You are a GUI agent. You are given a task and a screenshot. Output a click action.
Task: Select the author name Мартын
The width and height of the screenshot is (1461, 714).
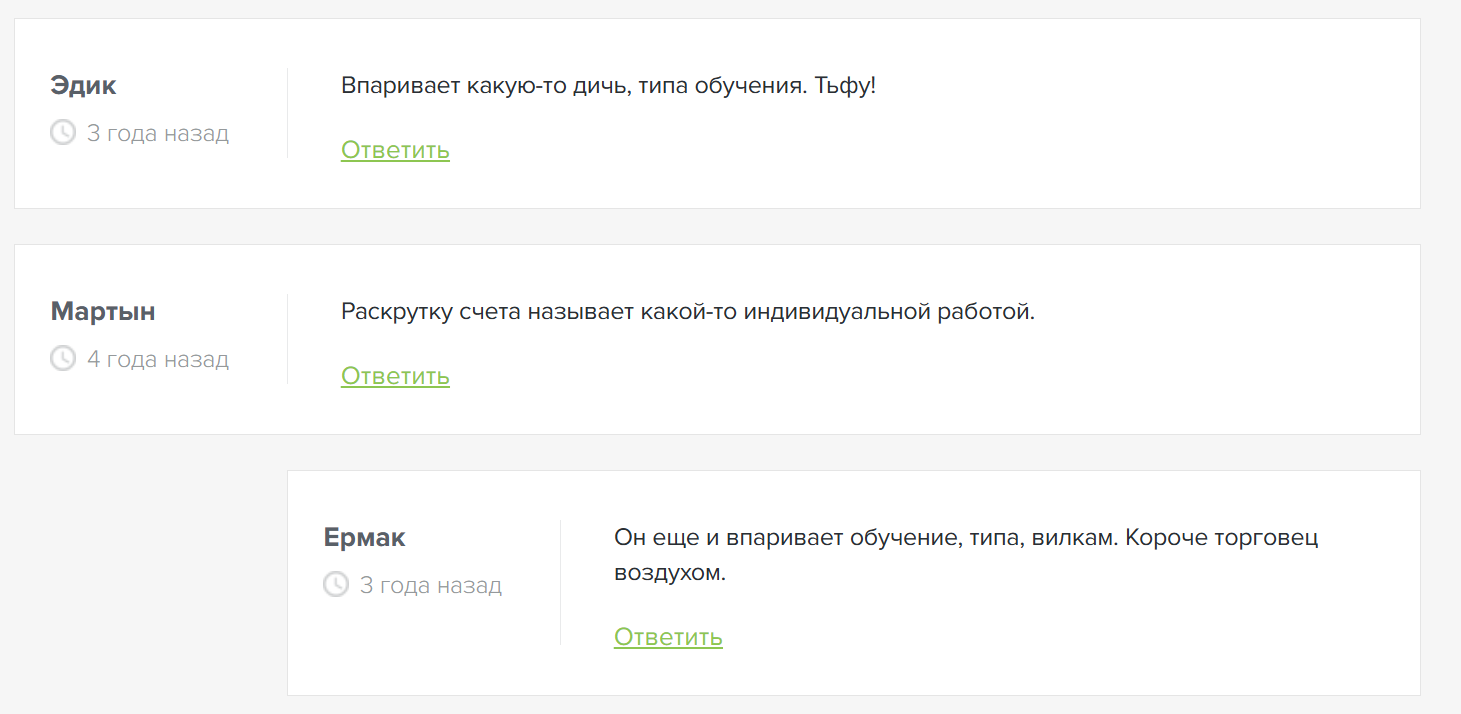103,312
